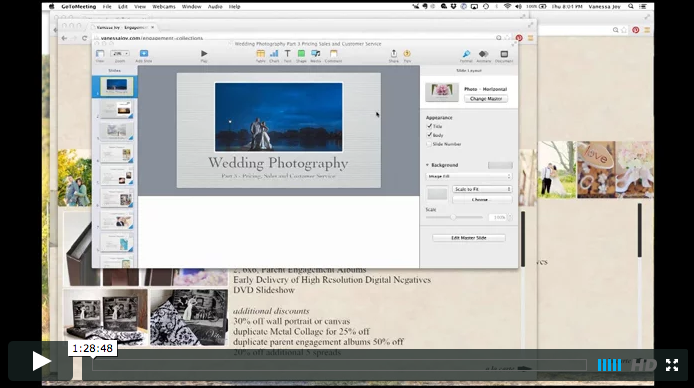Click the Choose image button
This screenshot has height=388, width=694.
click(x=482, y=200)
